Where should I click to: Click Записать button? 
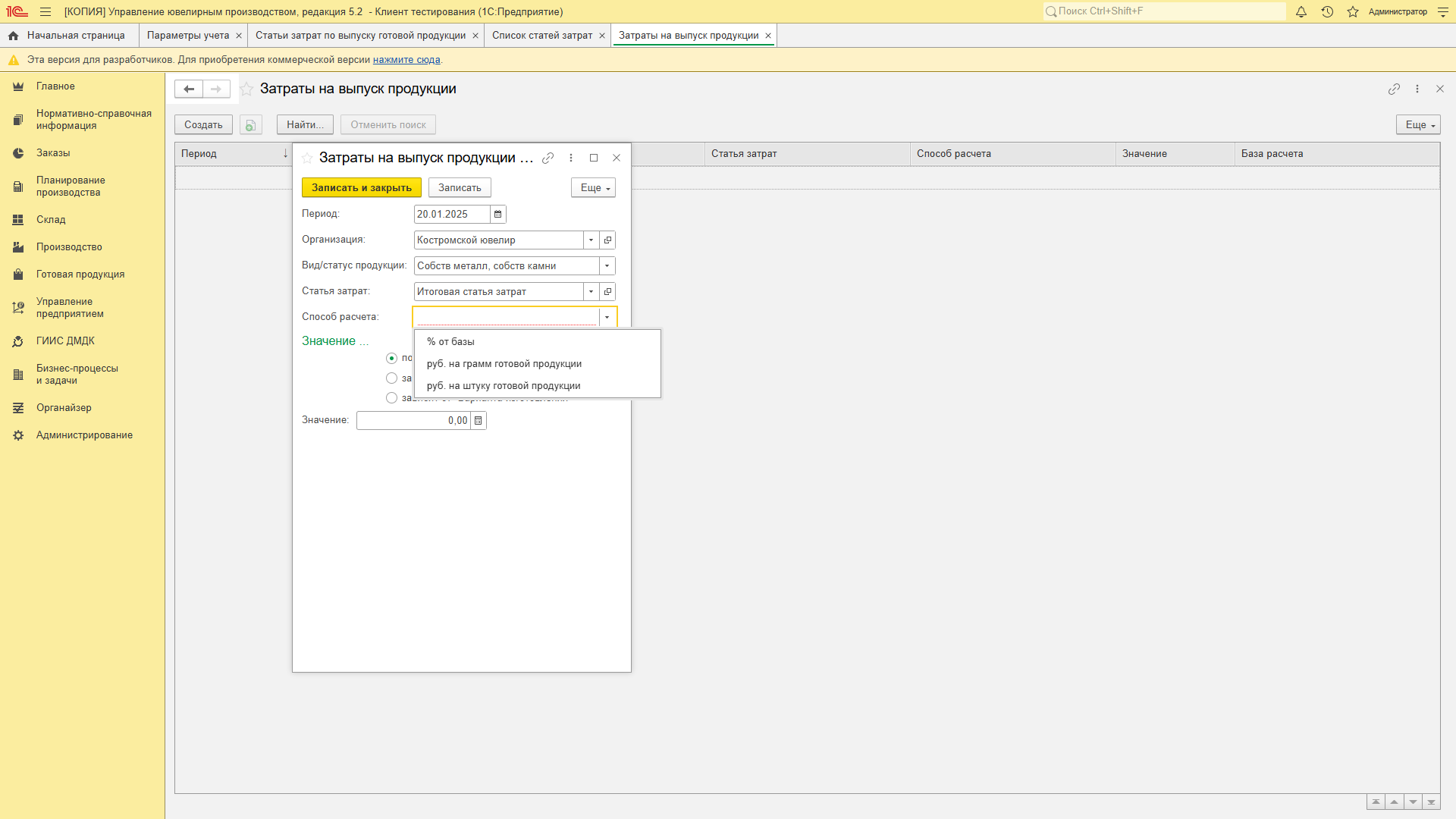coord(460,188)
